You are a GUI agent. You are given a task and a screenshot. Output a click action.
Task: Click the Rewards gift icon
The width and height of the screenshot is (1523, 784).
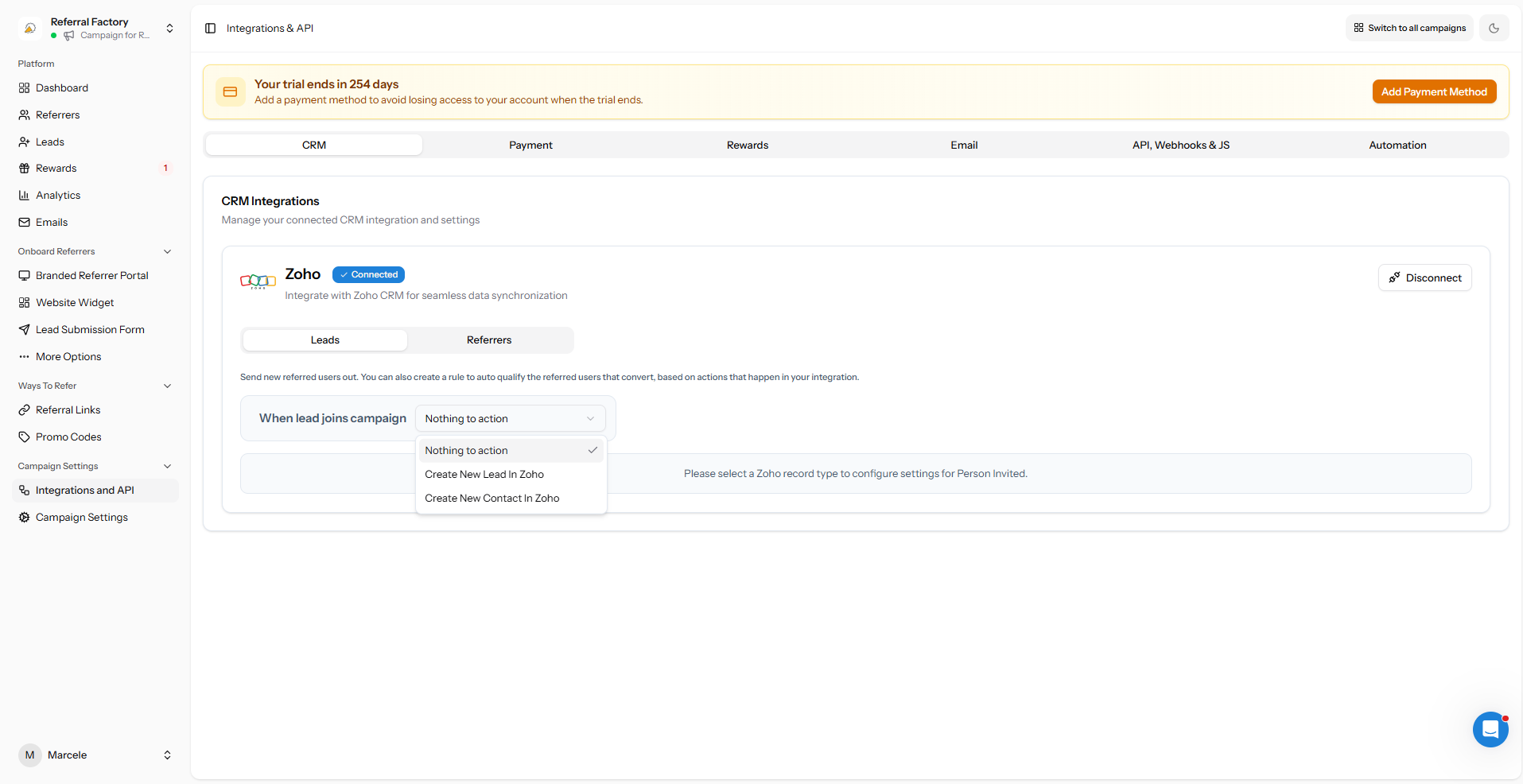coord(25,169)
